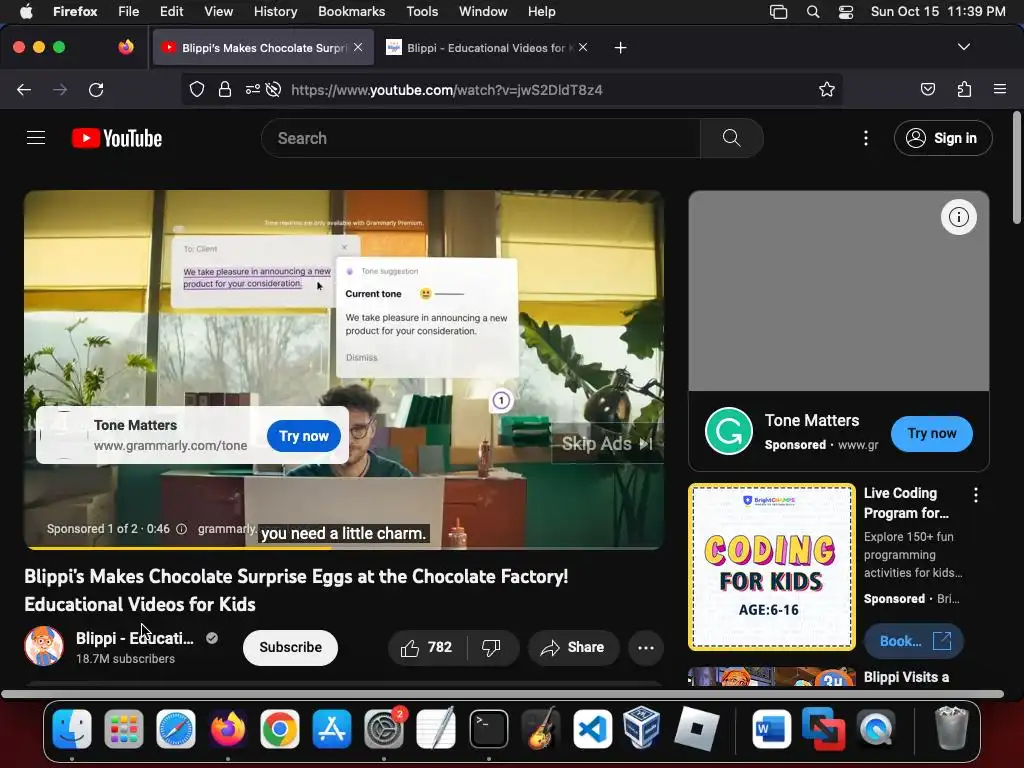This screenshot has height=768, width=1024.
Task: Open options for Live Coding Program ad
Action: tap(976, 495)
